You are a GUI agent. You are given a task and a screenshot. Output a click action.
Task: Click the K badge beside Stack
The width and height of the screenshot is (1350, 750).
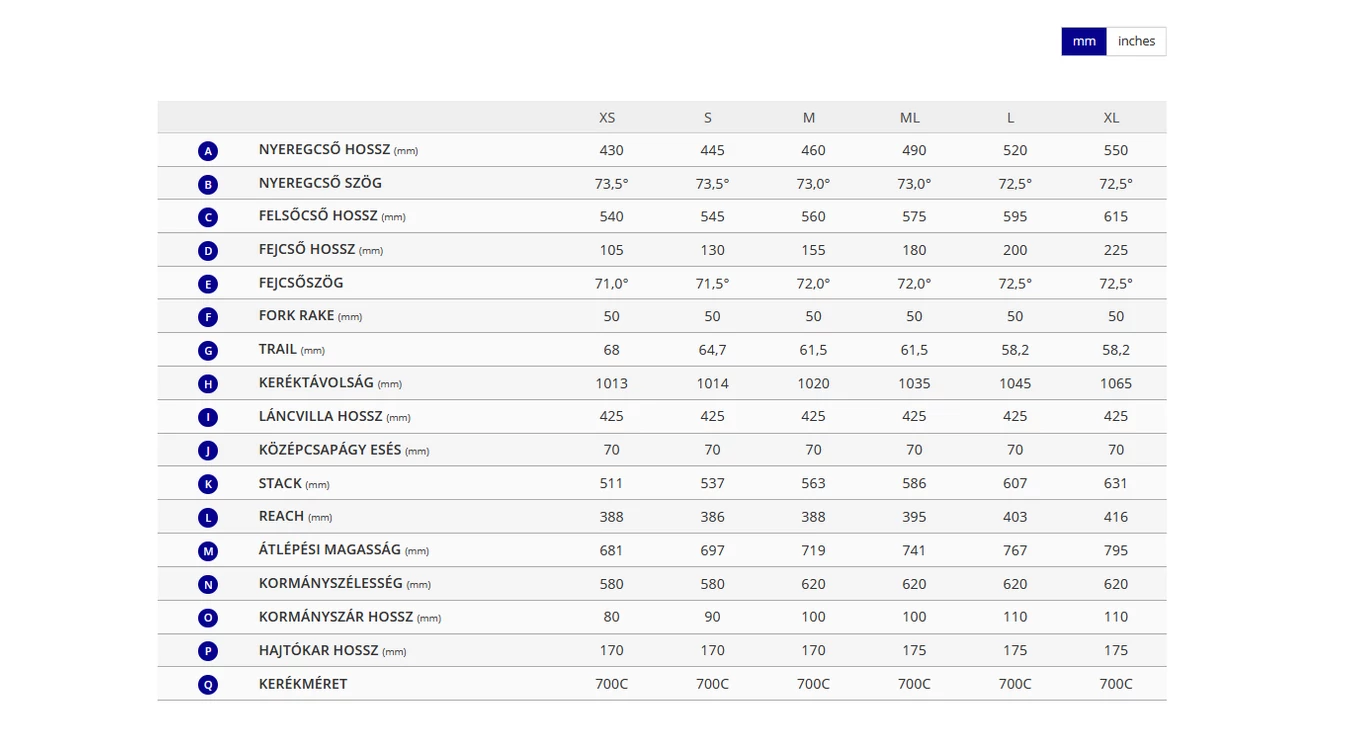(x=208, y=484)
